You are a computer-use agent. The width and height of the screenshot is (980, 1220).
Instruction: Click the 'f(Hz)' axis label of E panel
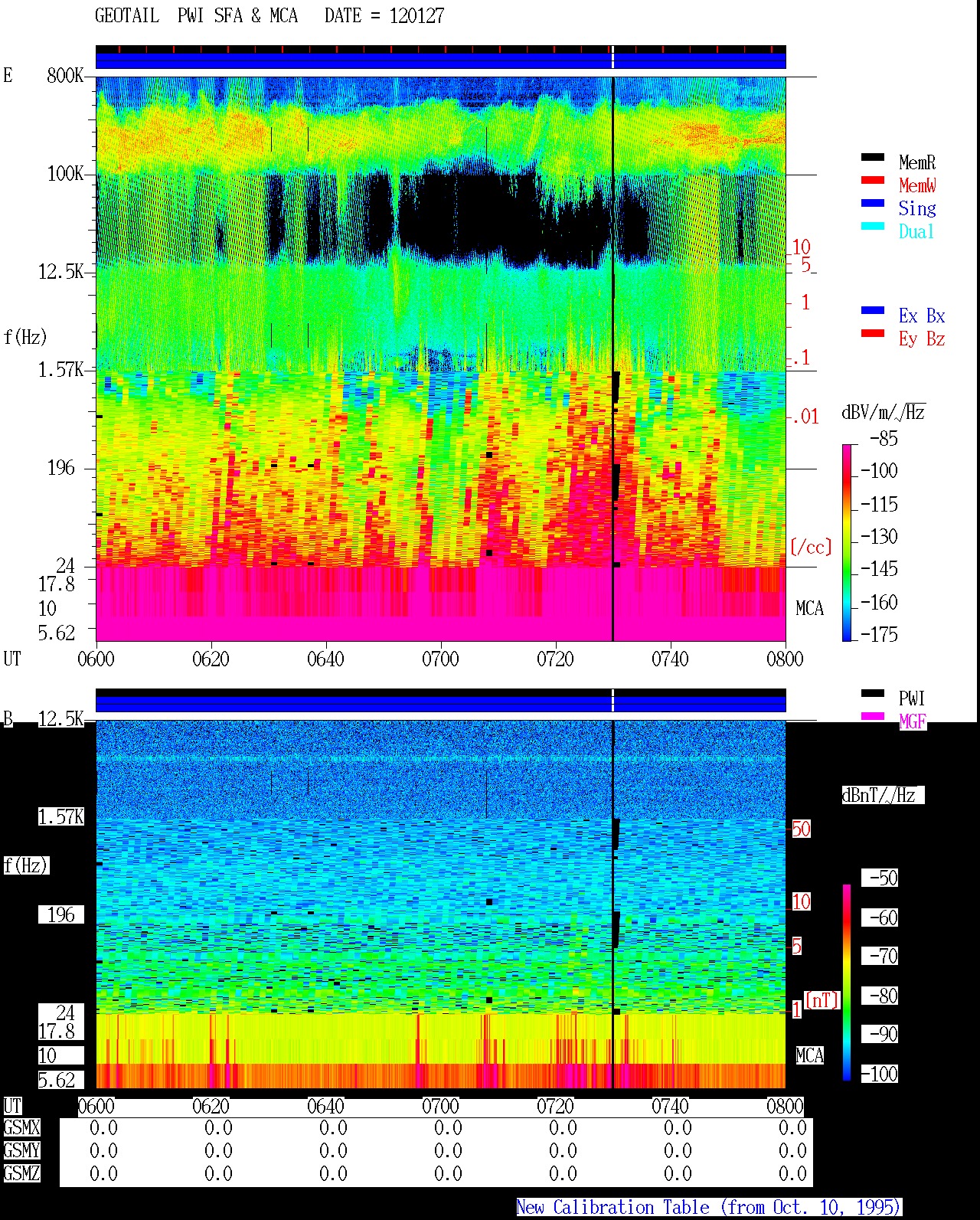pyautogui.click(x=25, y=337)
